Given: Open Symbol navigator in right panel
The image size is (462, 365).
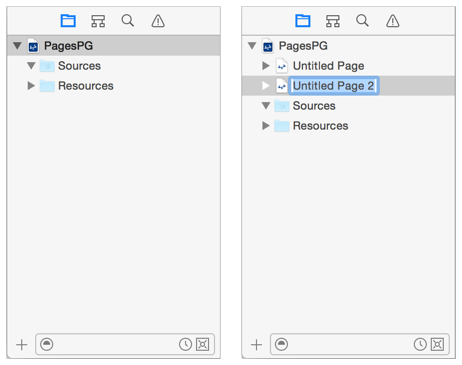Looking at the screenshot, I should coord(333,21).
